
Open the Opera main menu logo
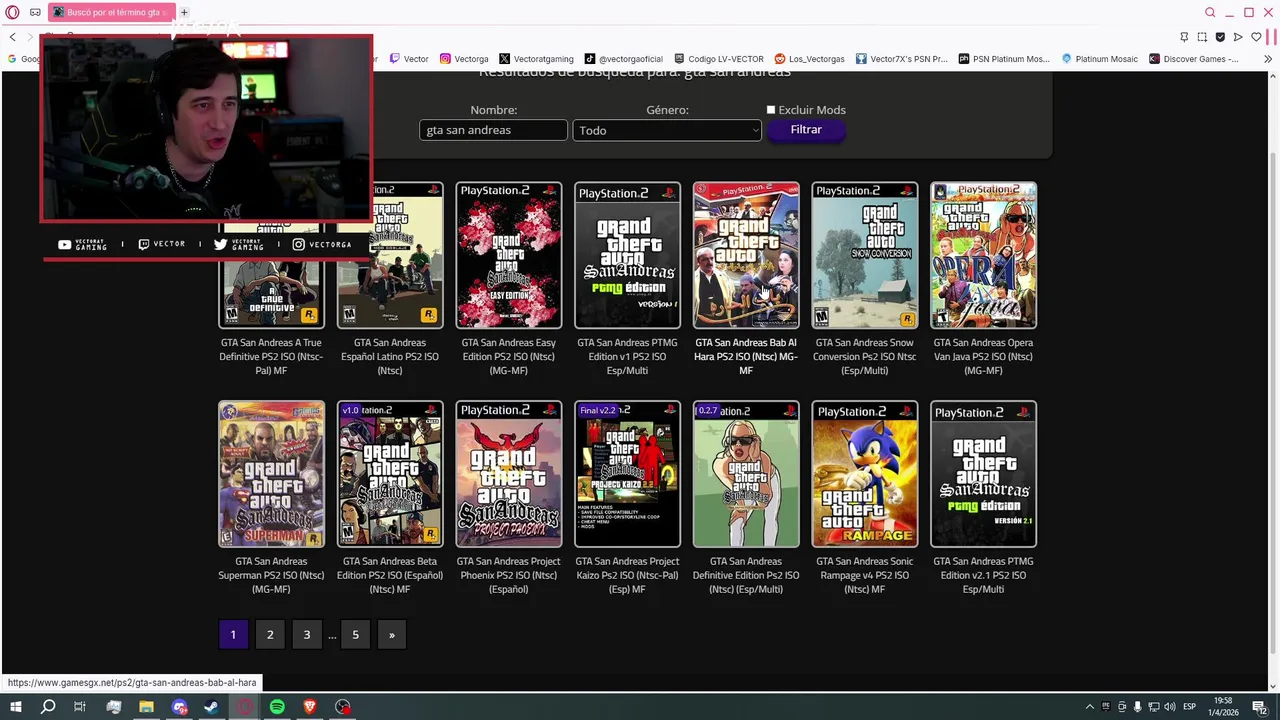tap(12, 12)
